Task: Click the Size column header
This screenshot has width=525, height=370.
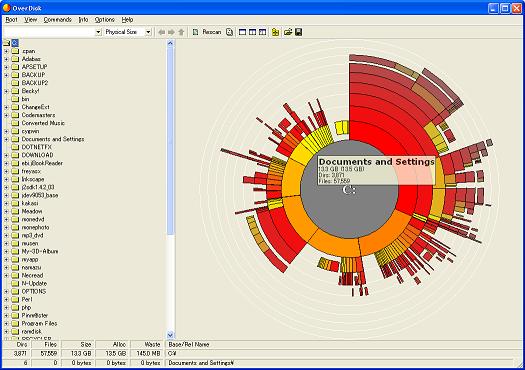Action: (79, 344)
